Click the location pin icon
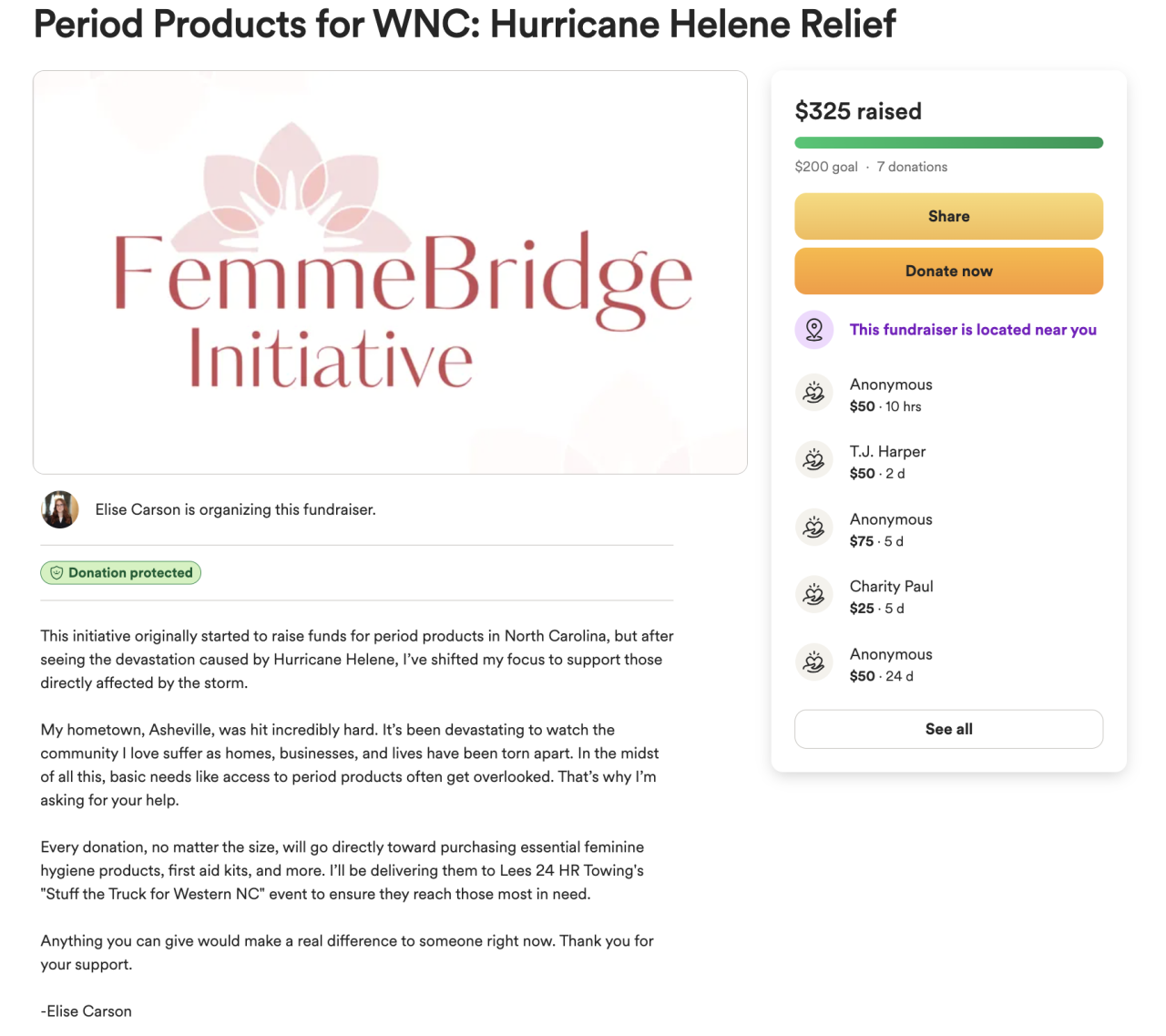Image resolution: width=1166 pixels, height=1036 pixels. click(x=813, y=330)
